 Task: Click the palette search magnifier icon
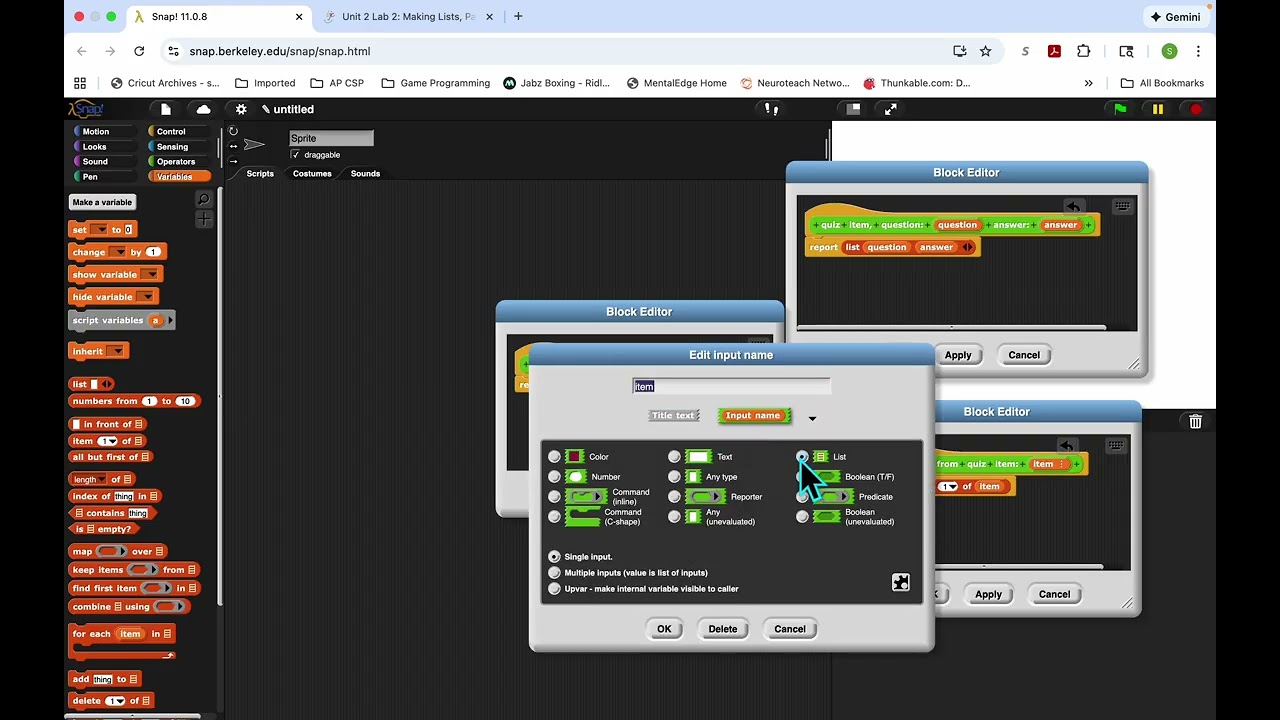coord(204,200)
